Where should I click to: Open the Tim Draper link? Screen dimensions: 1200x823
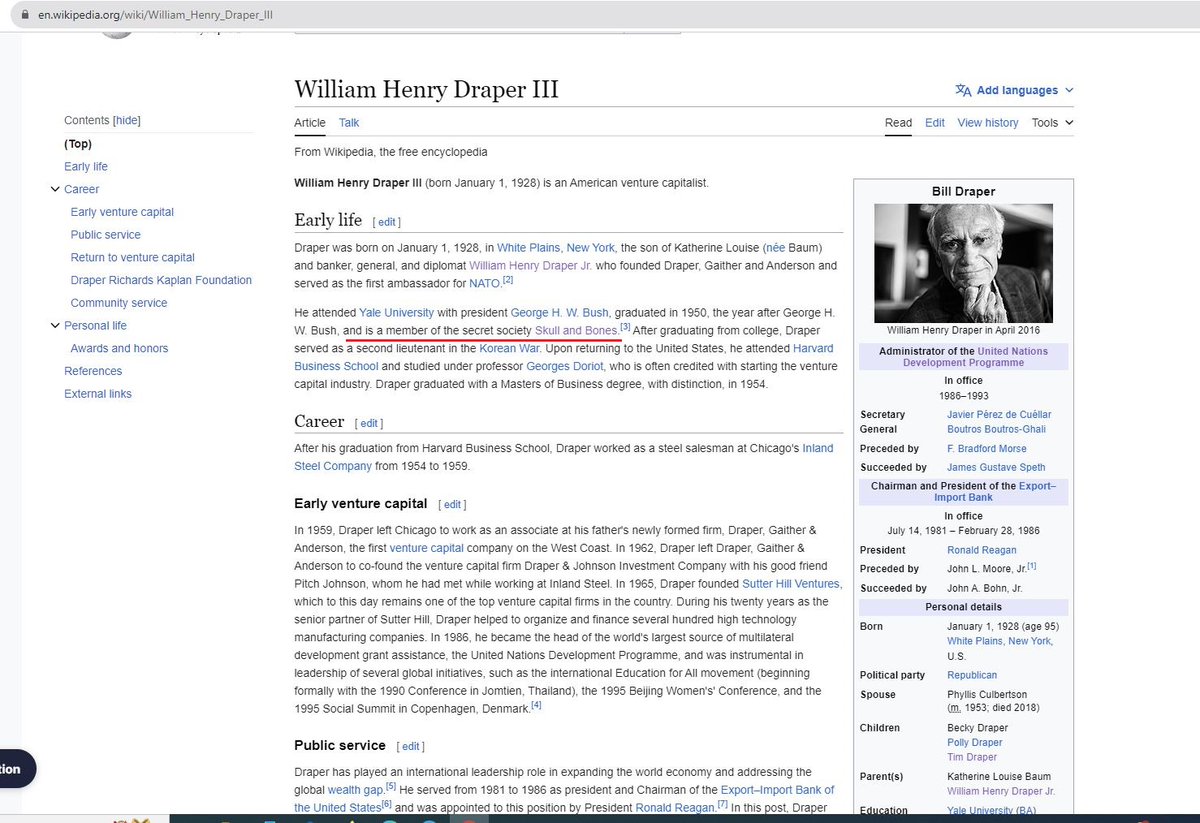pyautogui.click(x=972, y=758)
